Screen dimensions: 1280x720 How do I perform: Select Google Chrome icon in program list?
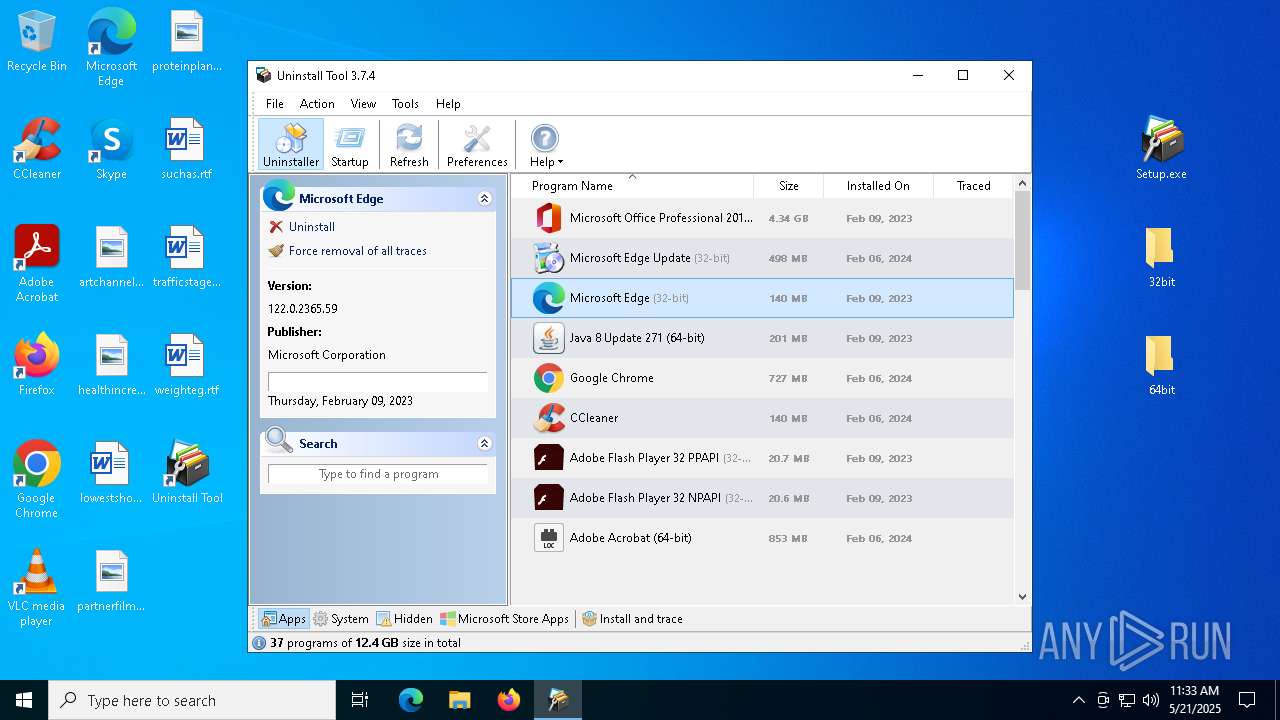(x=548, y=378)
